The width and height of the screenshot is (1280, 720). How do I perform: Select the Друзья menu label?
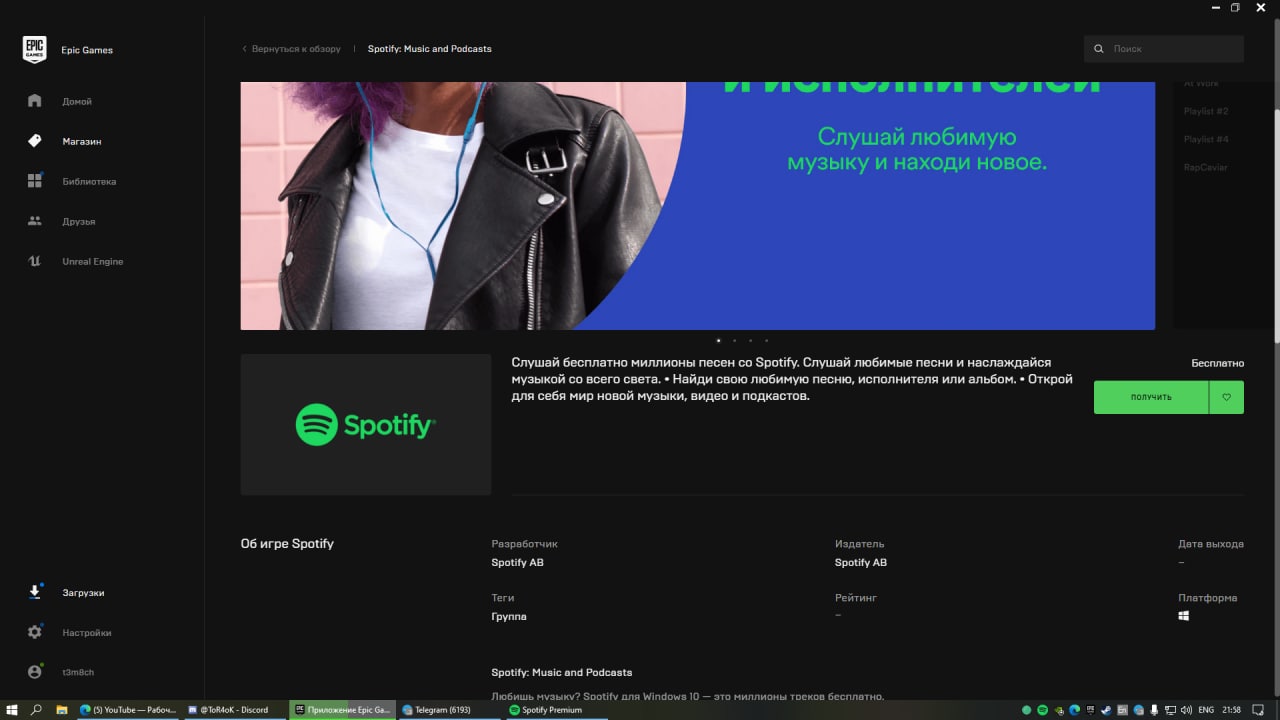(79, 221)
